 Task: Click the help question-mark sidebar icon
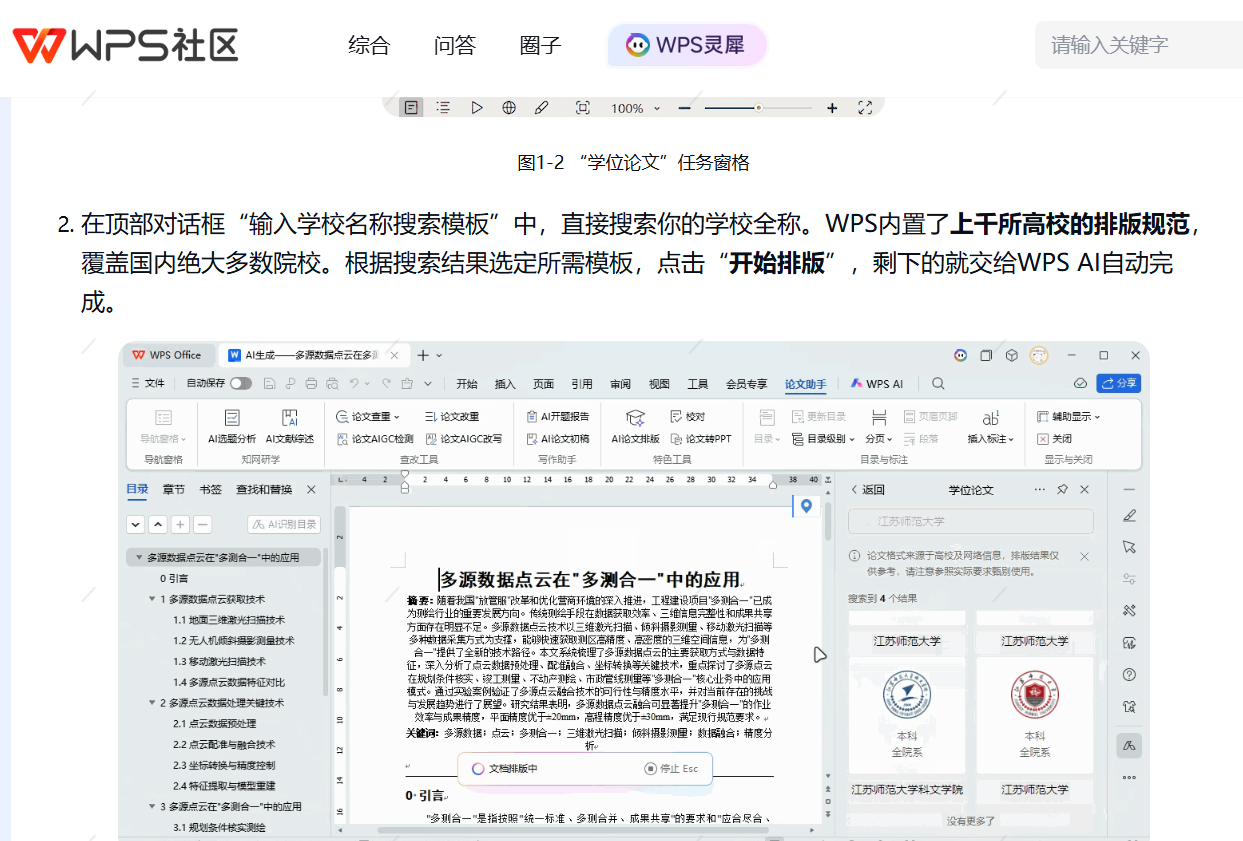pos(1129,675)
